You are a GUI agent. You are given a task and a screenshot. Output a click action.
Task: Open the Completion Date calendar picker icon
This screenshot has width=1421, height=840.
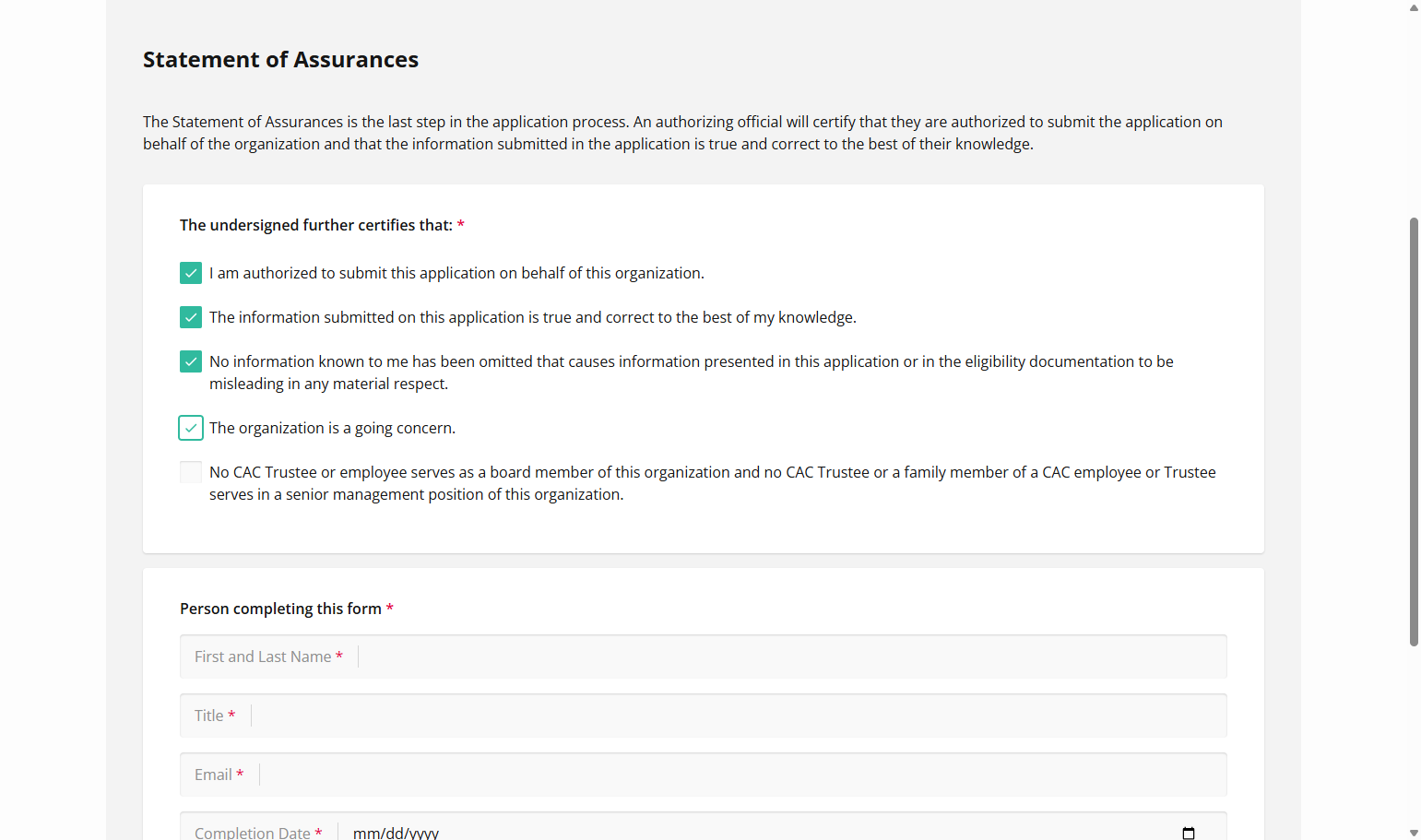coord(1189,833)
